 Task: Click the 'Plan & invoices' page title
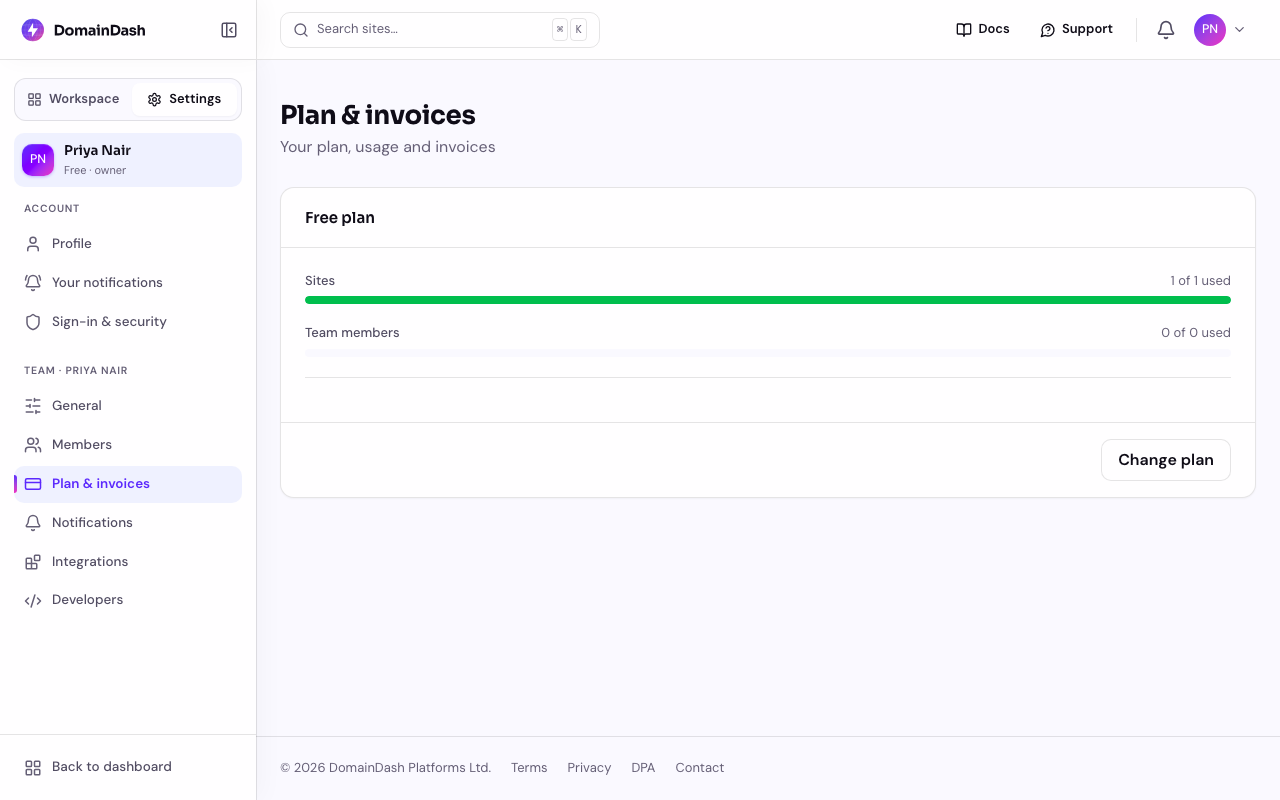378,115
